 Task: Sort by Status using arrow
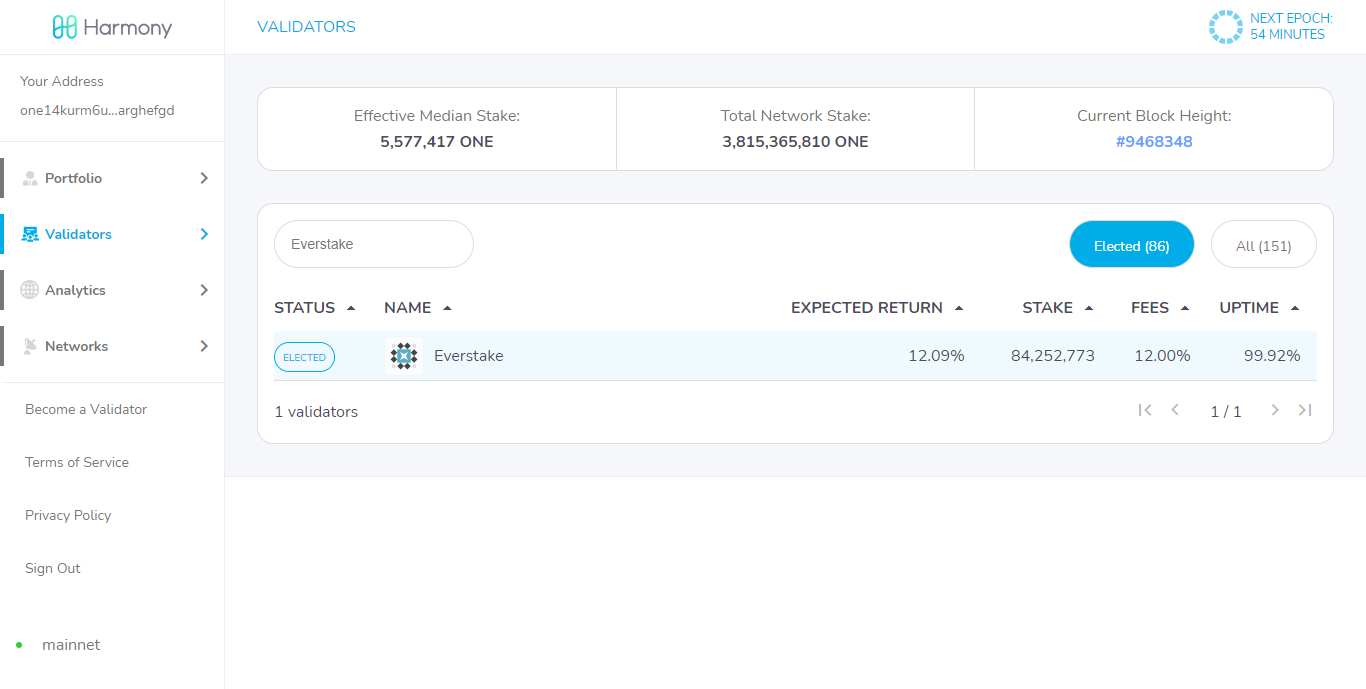click(x=351, y=308)
